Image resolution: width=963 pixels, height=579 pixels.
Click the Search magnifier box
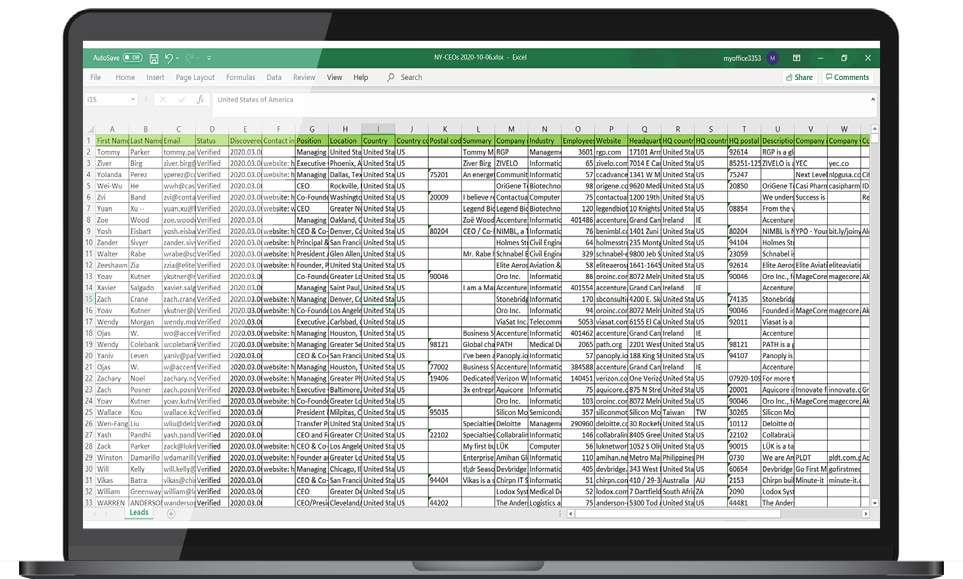(405, 77)
